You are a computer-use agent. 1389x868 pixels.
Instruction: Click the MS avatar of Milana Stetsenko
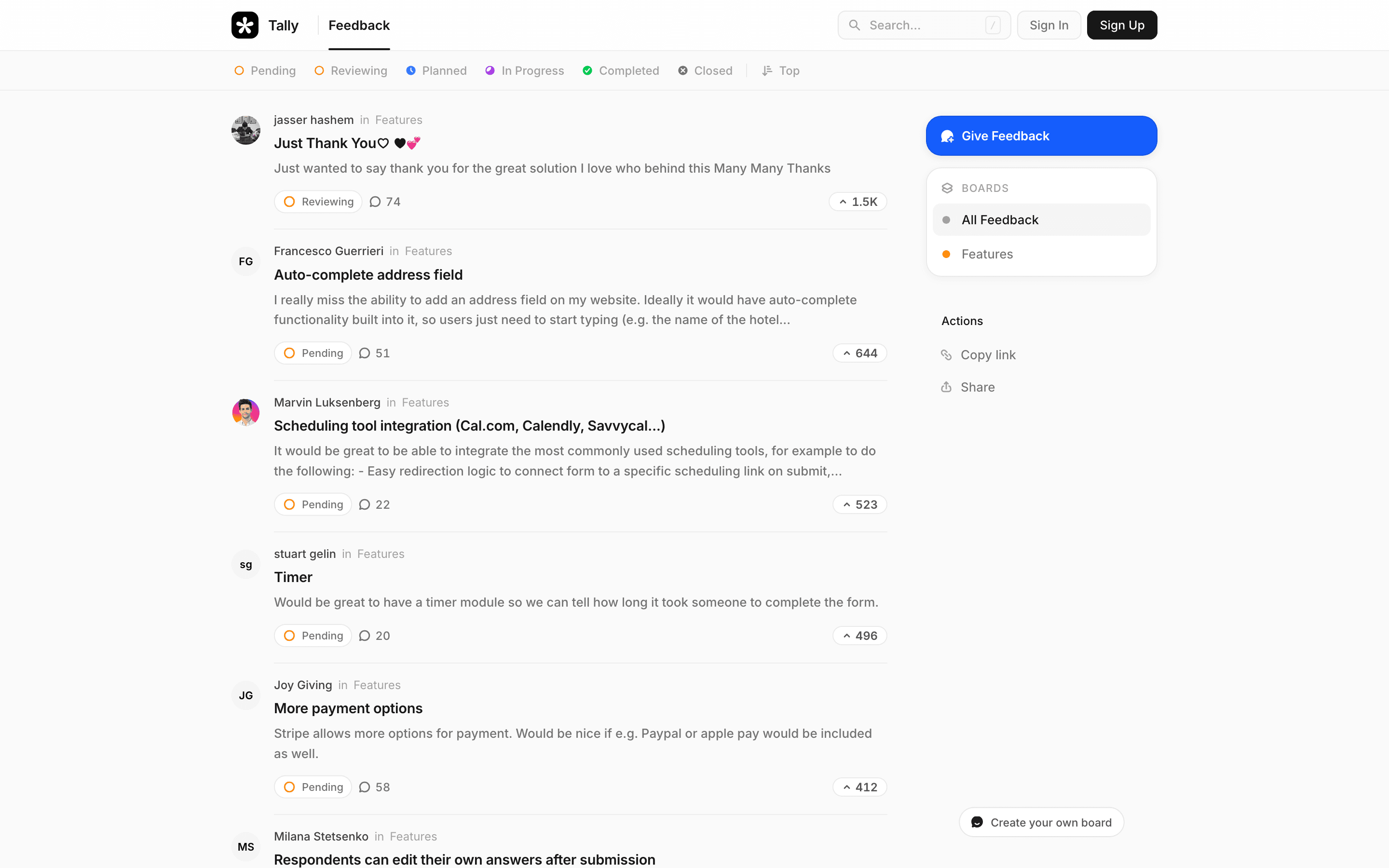[x=245, y=847]
